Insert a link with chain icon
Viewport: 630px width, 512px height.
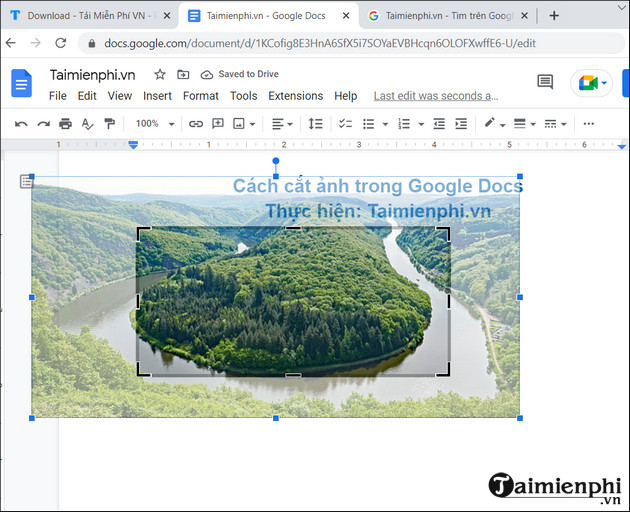click(196, 124)
